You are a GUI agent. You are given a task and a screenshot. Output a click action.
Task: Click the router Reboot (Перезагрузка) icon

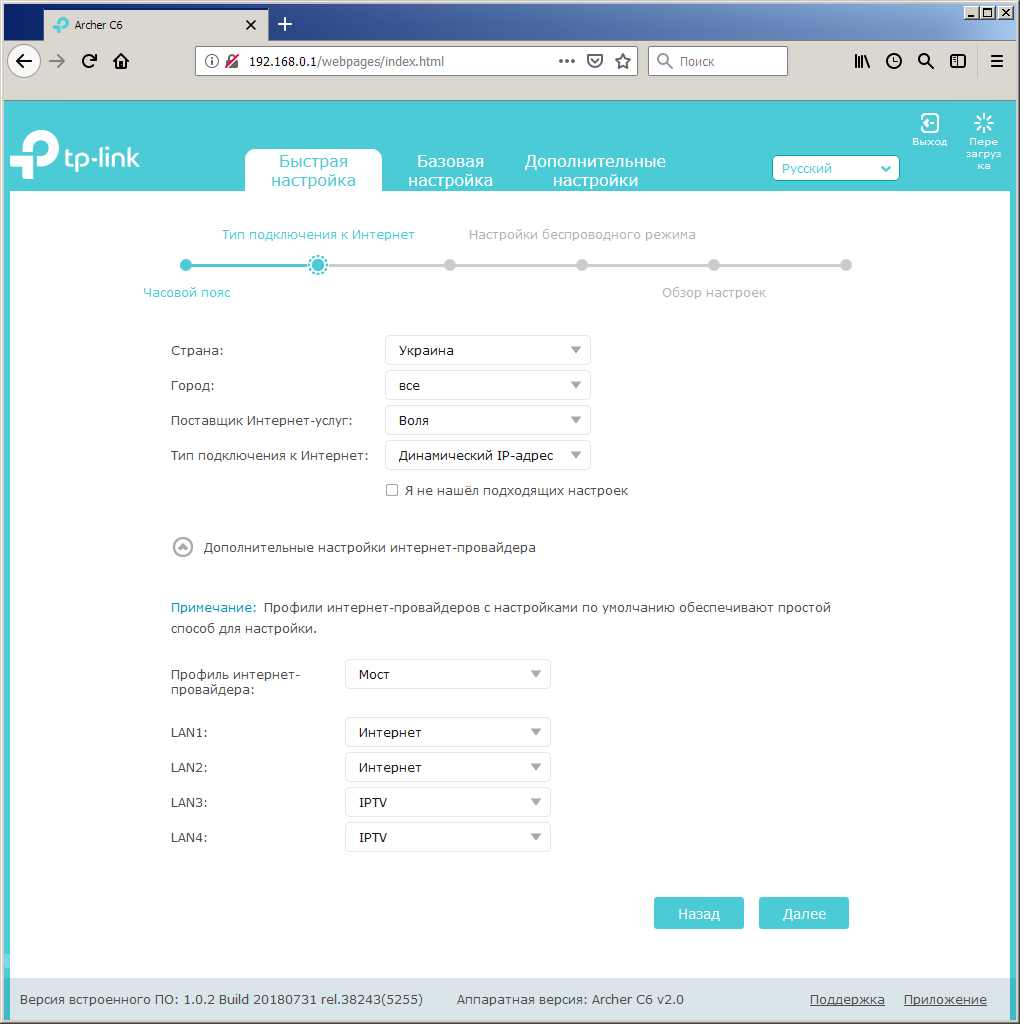[x=983, y=124]
